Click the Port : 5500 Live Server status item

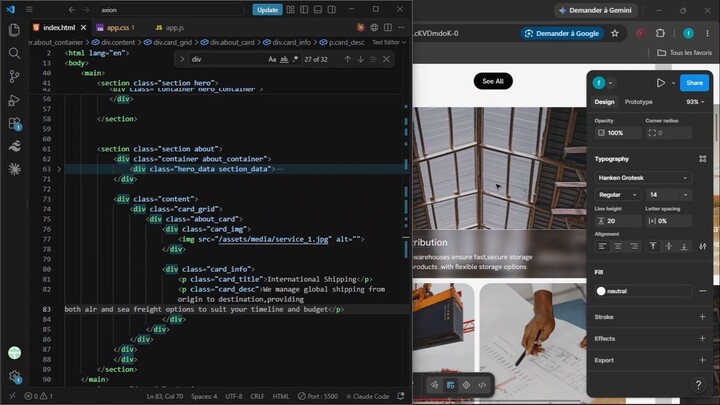318,396
